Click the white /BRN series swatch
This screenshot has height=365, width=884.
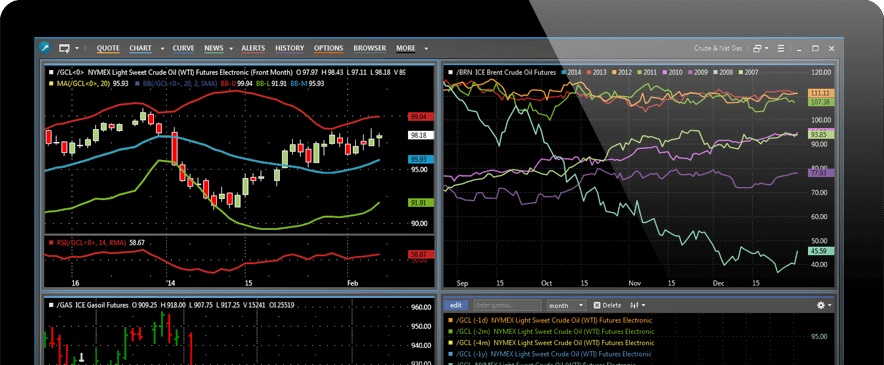point(450,73)
